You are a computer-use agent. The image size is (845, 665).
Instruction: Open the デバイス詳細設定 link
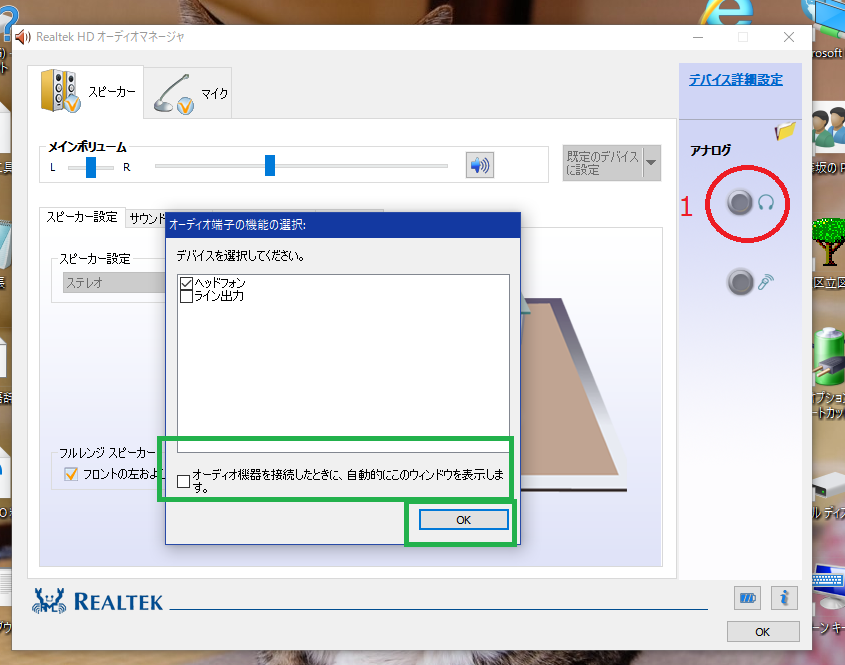(736, 80)
